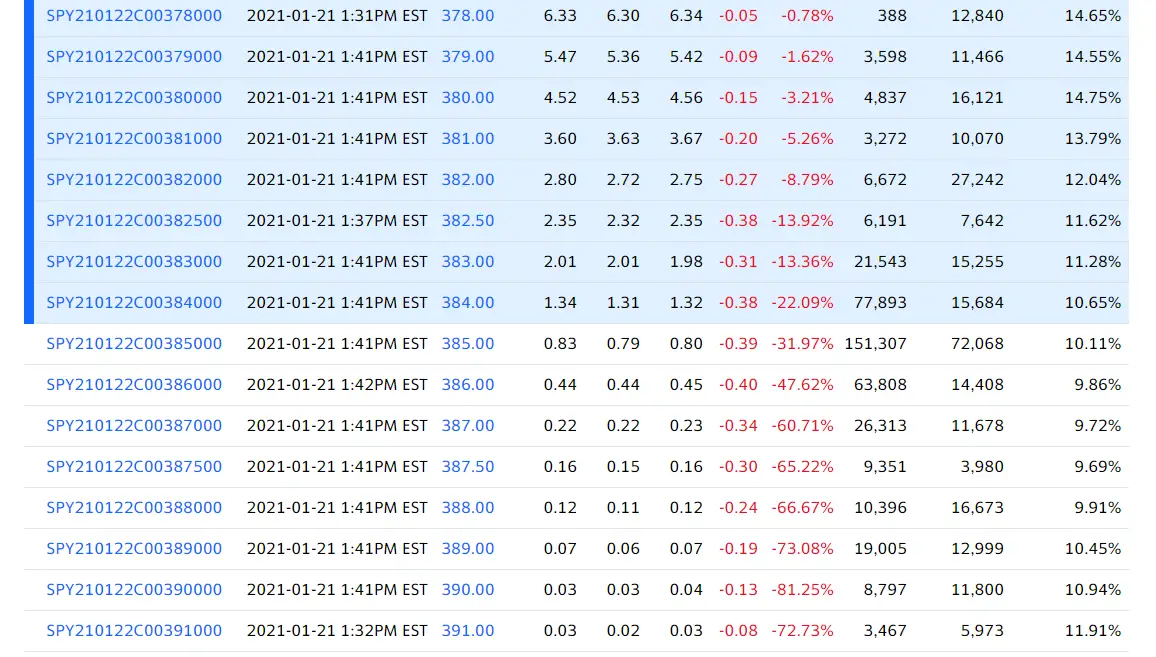
Task: Click strike price 380.00
Action: (x=468, y=98)
